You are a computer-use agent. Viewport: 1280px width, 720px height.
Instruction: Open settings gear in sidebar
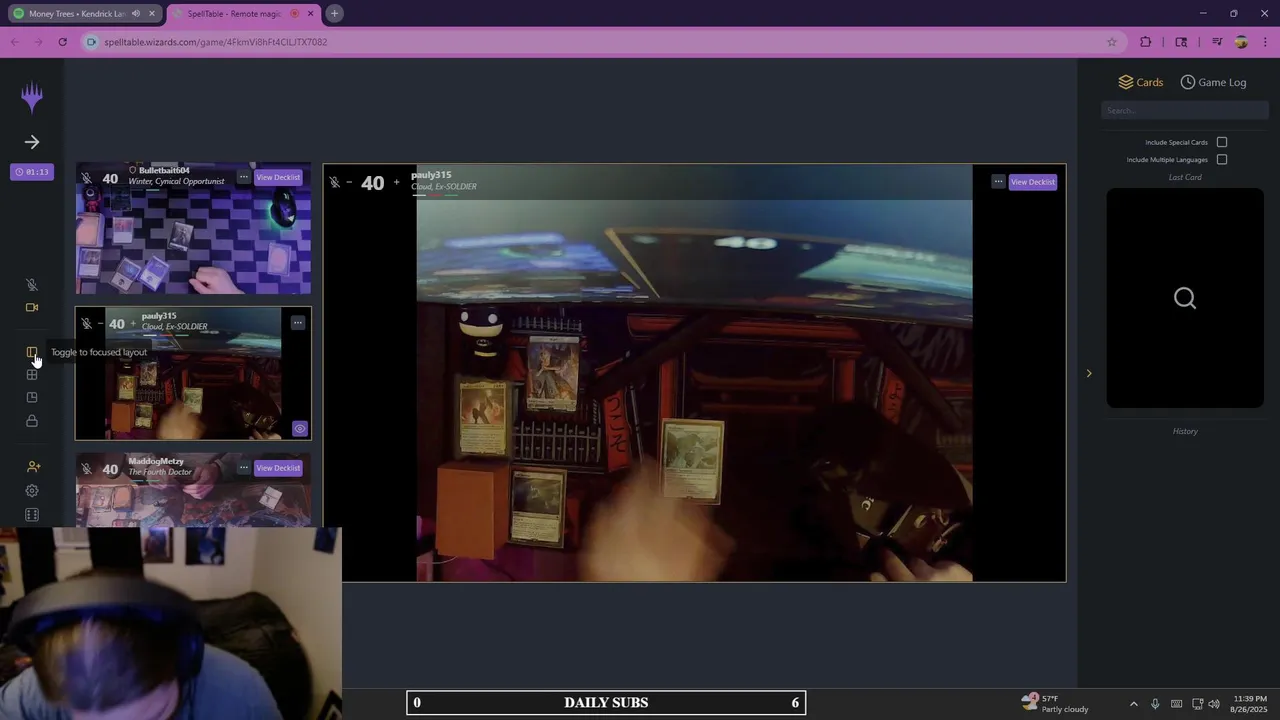coord(32,491)
